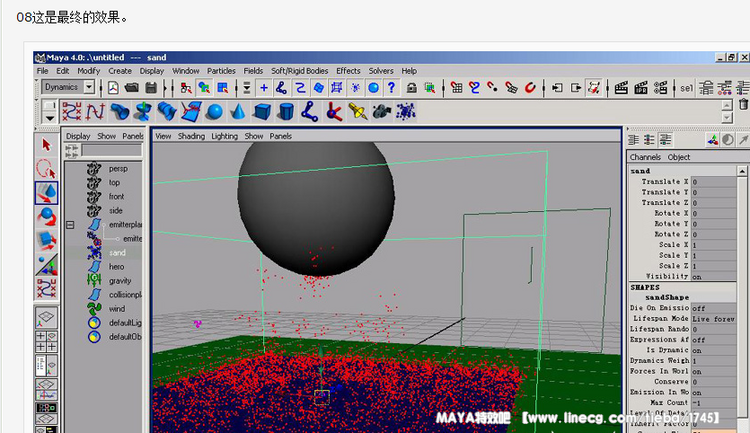Click the Channel Box scroll up arrow
750x433 pixels.
point(742,171)
